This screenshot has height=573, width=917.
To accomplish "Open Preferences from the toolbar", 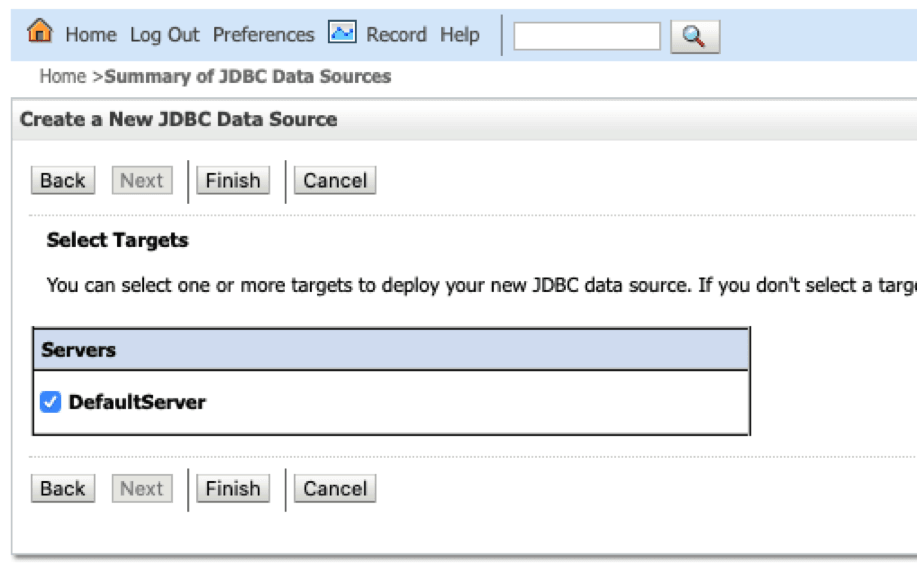I will pos(263,35).
